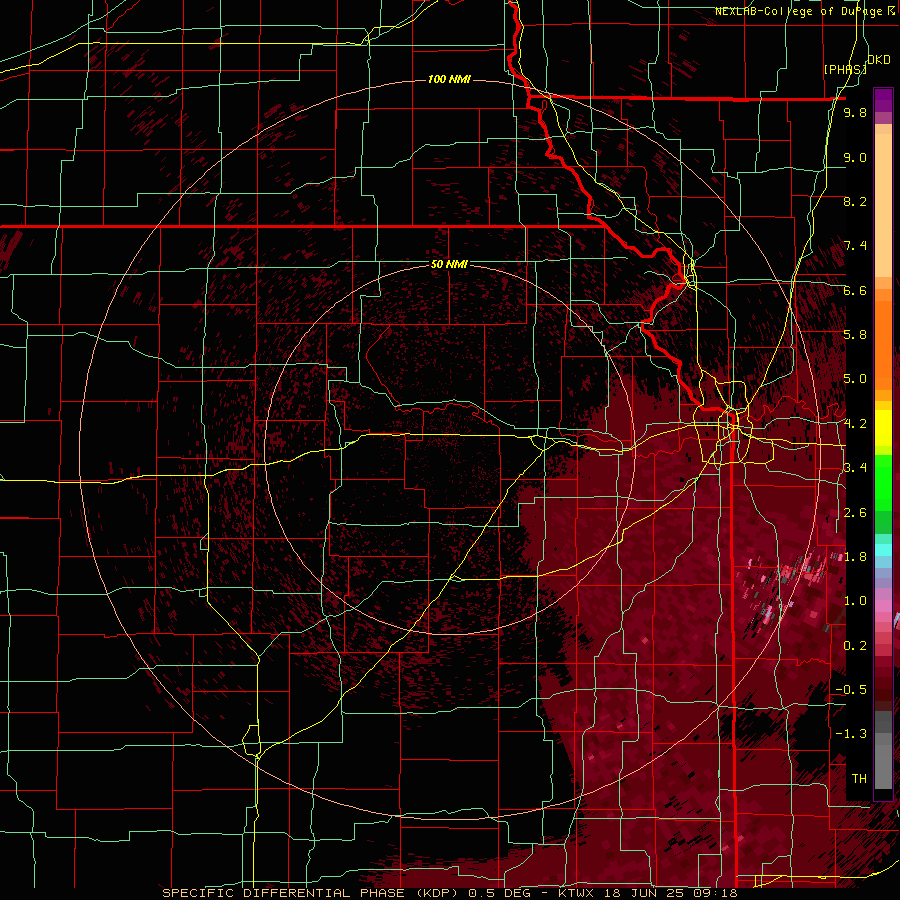Click the 4.2 value on the color scale

click(x=855, y=424)
